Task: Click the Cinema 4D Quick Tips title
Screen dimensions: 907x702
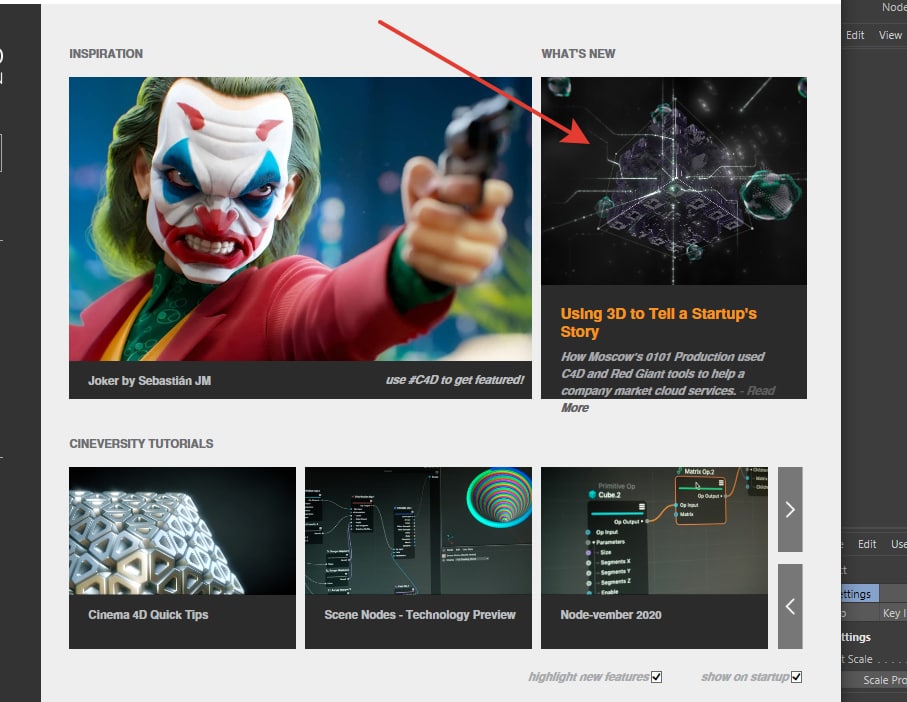Action: click(148, 615)
